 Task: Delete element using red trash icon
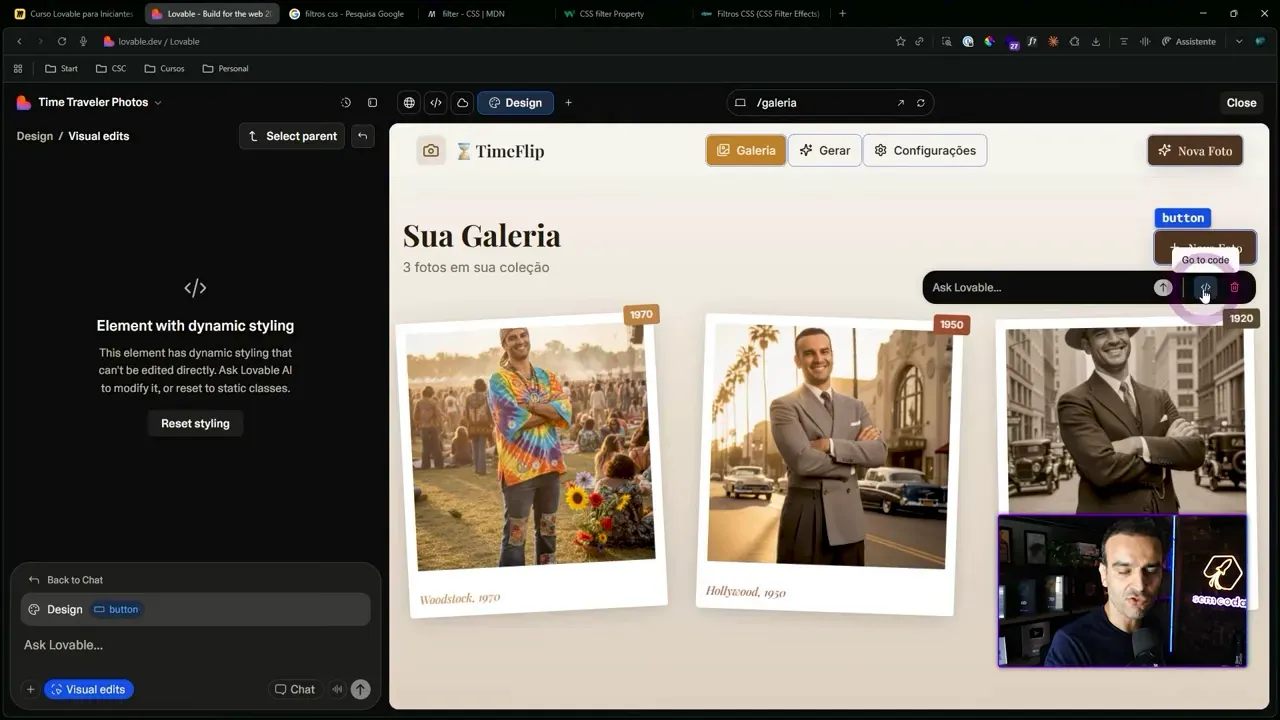[x=1234, y=288]
